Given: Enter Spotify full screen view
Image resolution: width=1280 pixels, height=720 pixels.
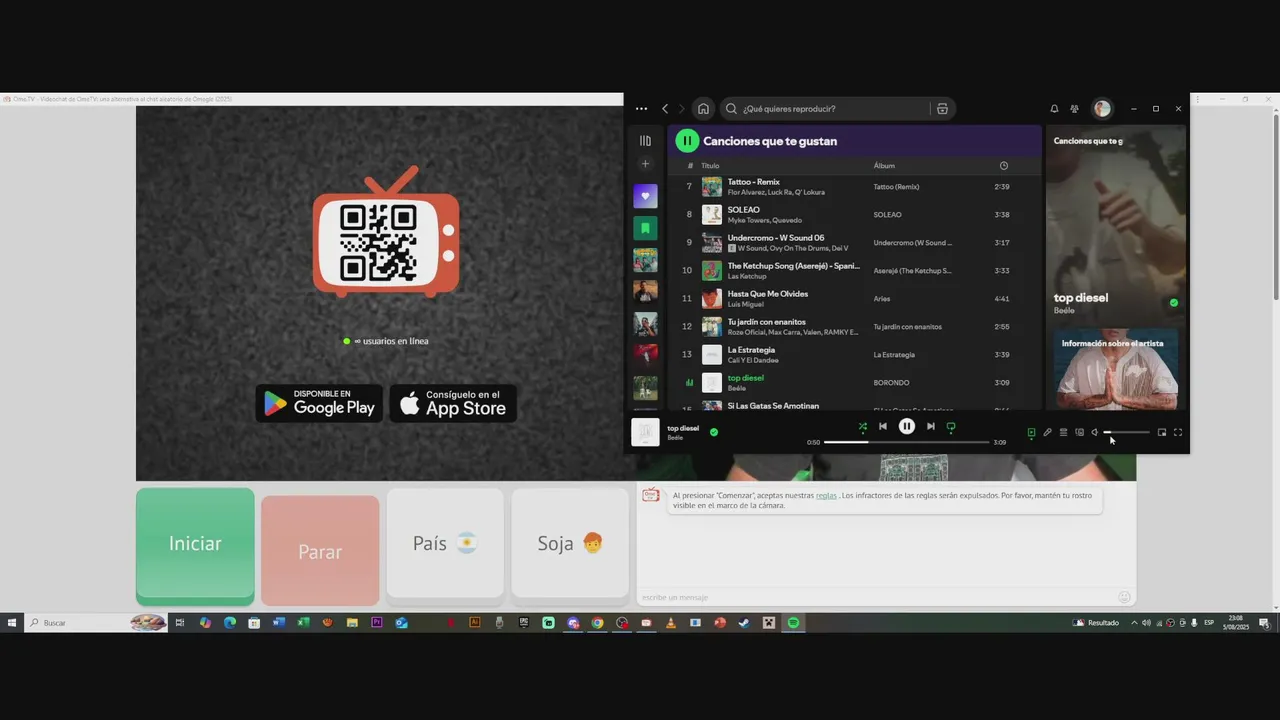Looking at the screenshot, I should 1178,433.
